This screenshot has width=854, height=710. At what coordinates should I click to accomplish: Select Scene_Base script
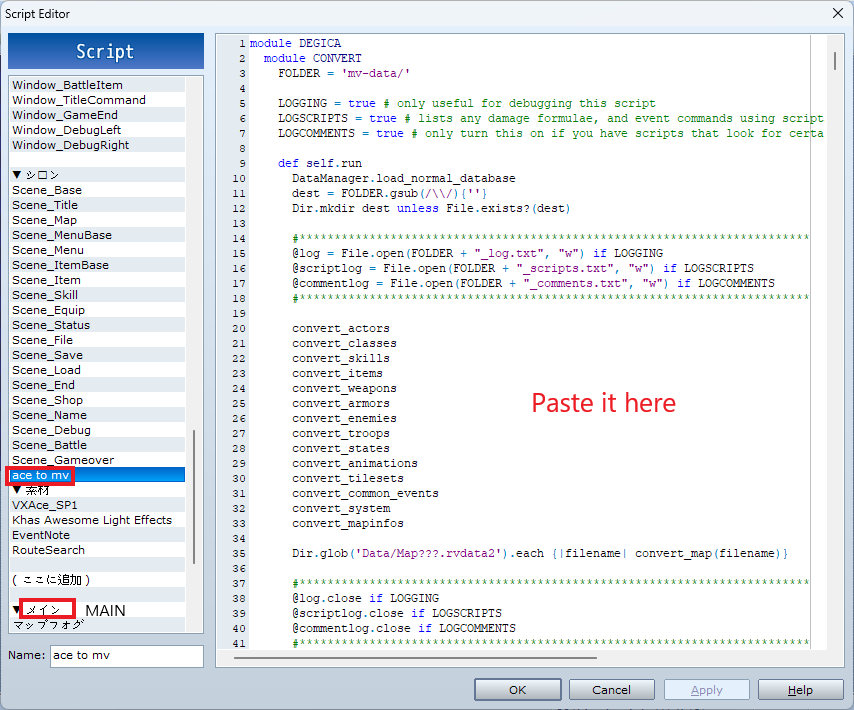97,190
